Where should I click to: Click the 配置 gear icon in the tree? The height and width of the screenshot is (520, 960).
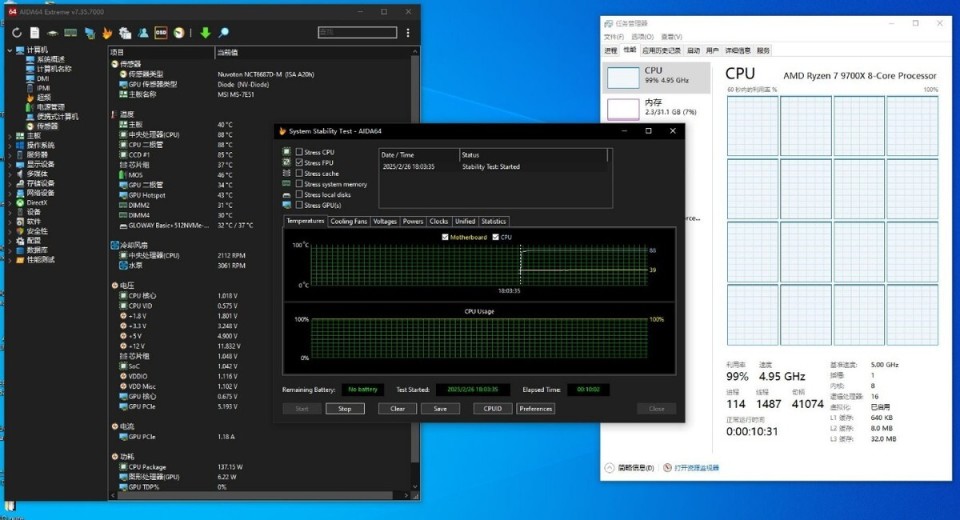point(20,241)
